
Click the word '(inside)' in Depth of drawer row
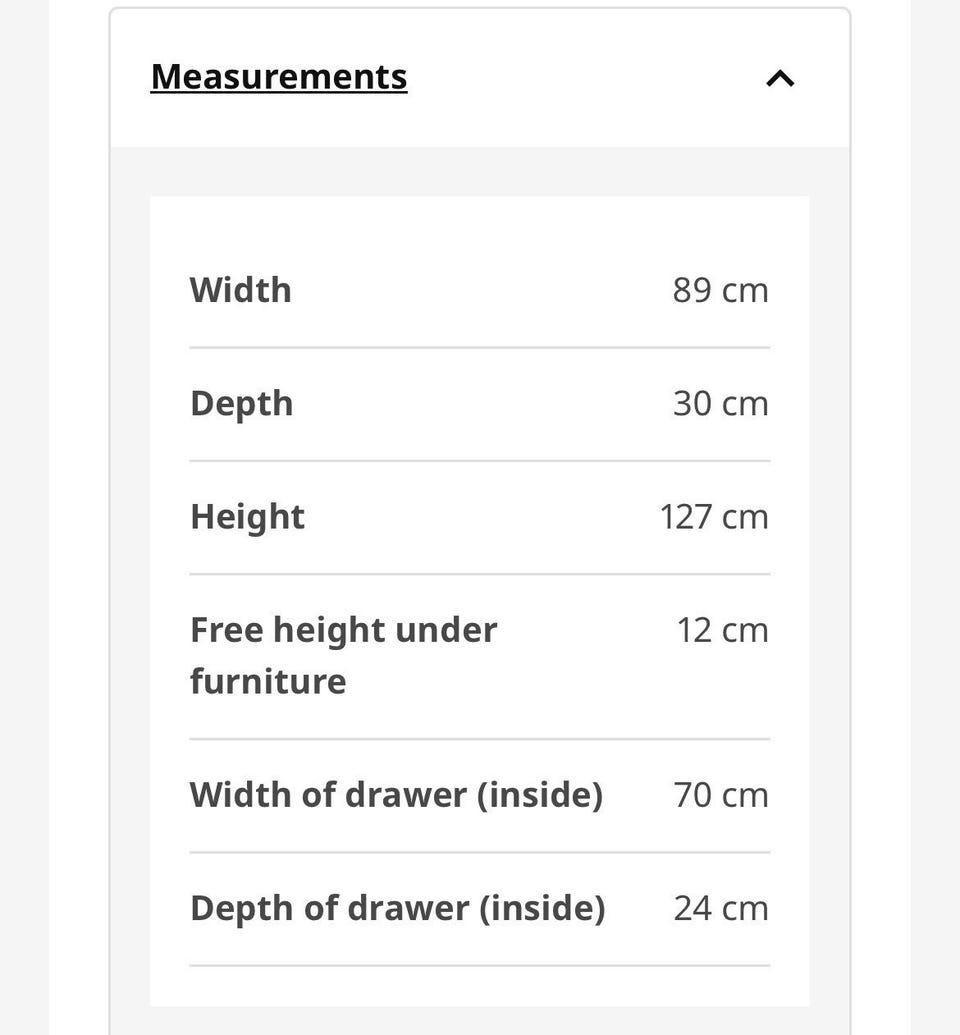point(542,909)
